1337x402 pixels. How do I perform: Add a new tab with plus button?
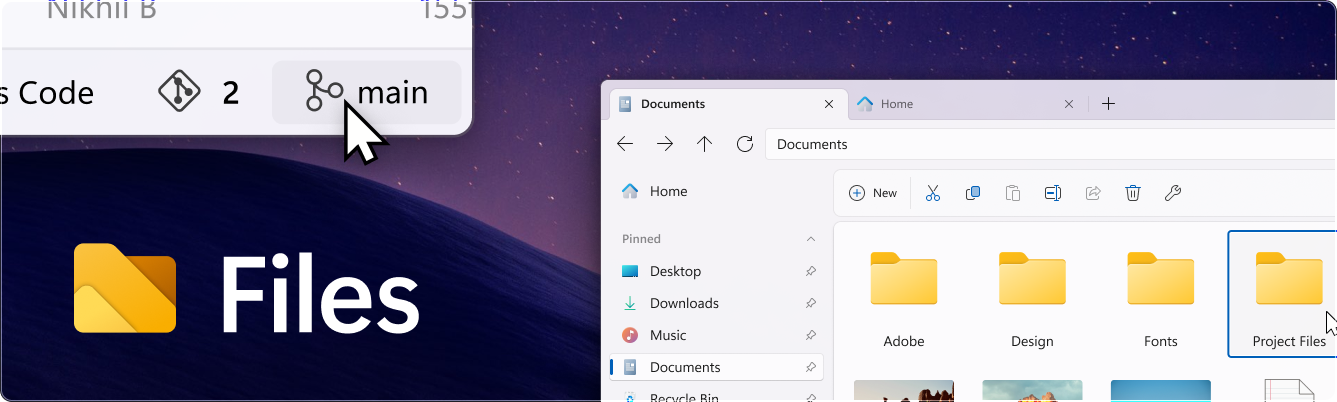click(1108, 104)
